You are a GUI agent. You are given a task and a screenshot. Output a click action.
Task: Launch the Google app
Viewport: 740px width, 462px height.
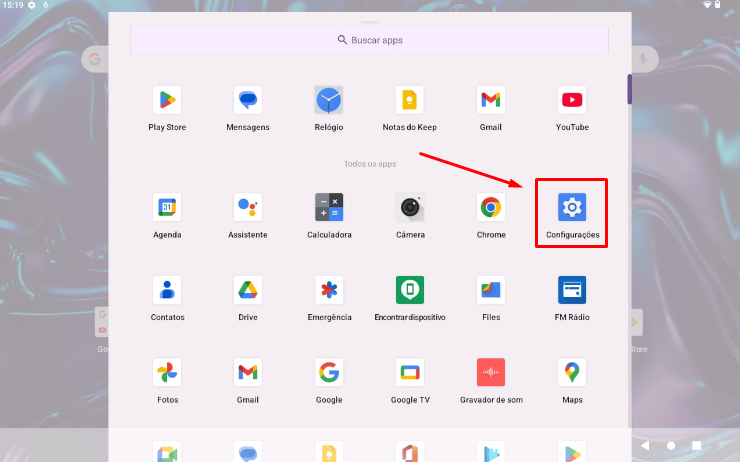coord(329,372)
